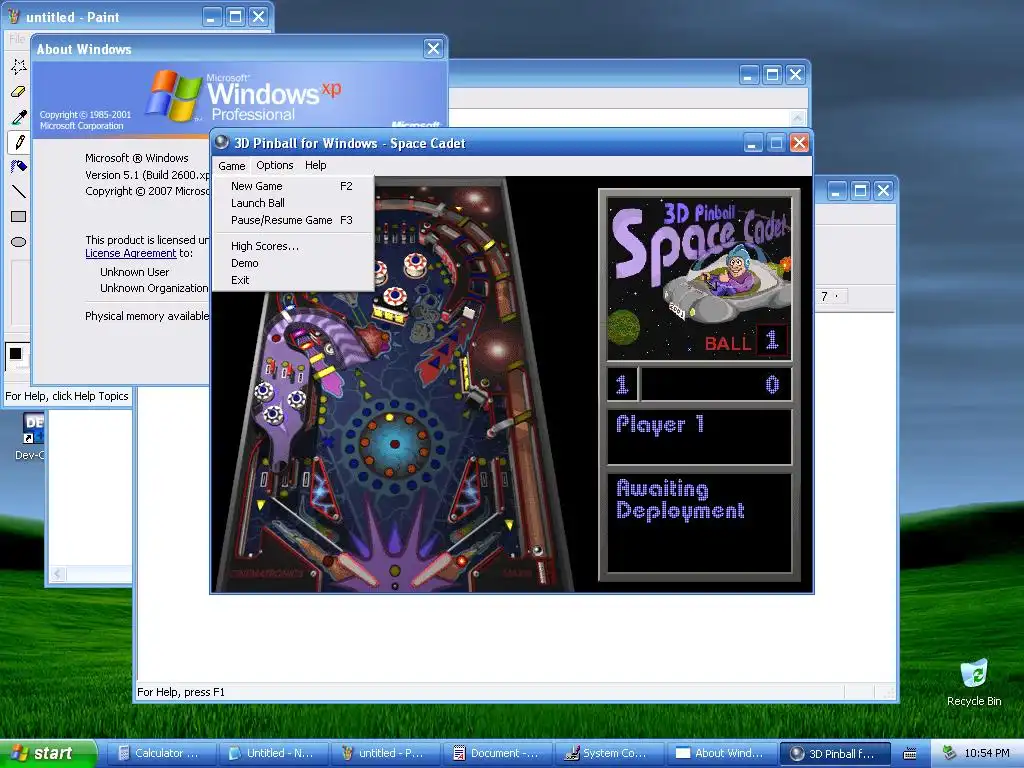1024x768 pixels.
Task: Choose the Line tool in Paint
Action: 19,191
